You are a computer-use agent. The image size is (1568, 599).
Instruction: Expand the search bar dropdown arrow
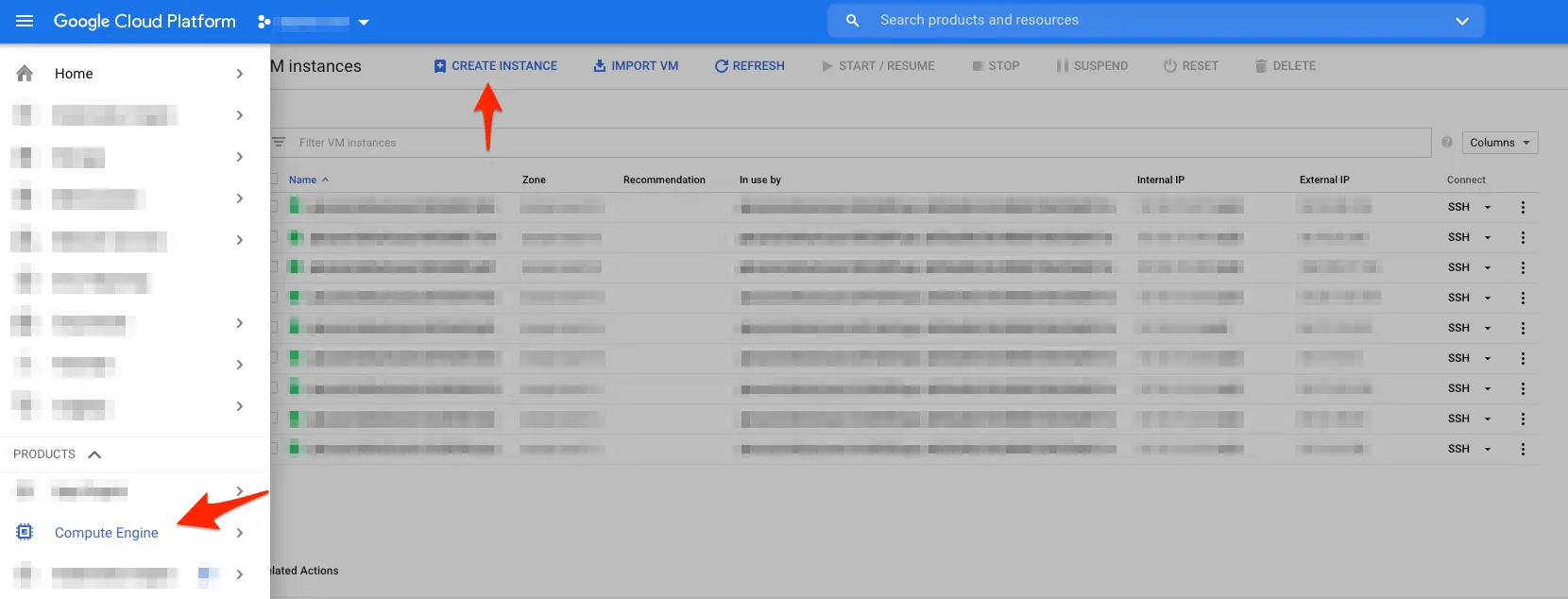pyautogui.click(x=1462, y=21)
